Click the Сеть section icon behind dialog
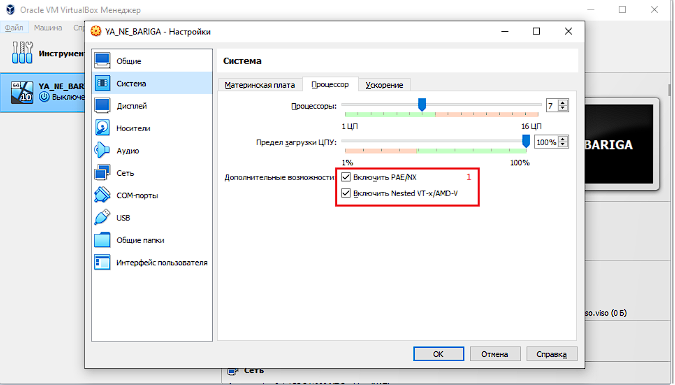 point(233,371)
